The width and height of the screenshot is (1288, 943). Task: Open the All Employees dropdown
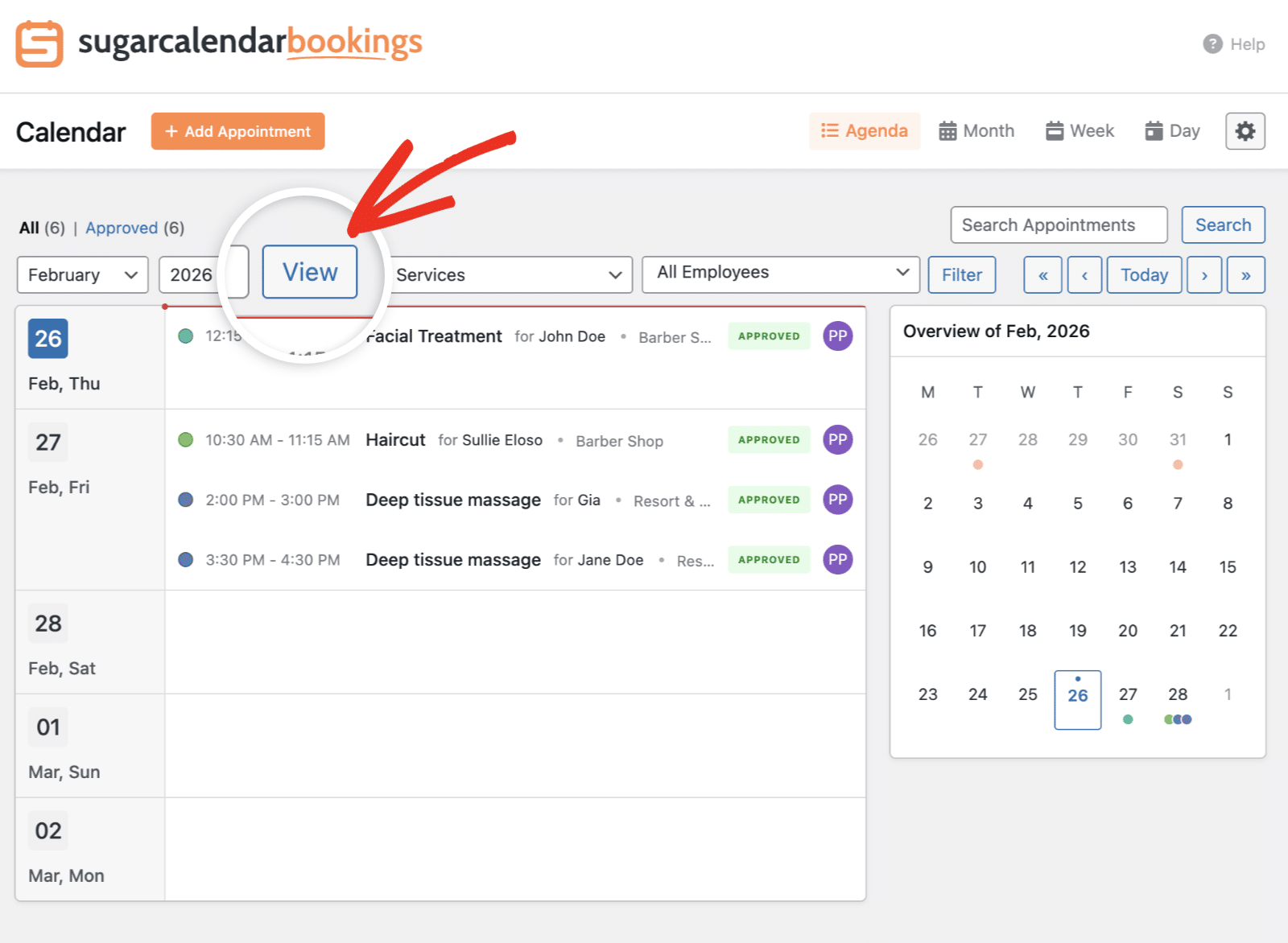[x=779, y=273]
